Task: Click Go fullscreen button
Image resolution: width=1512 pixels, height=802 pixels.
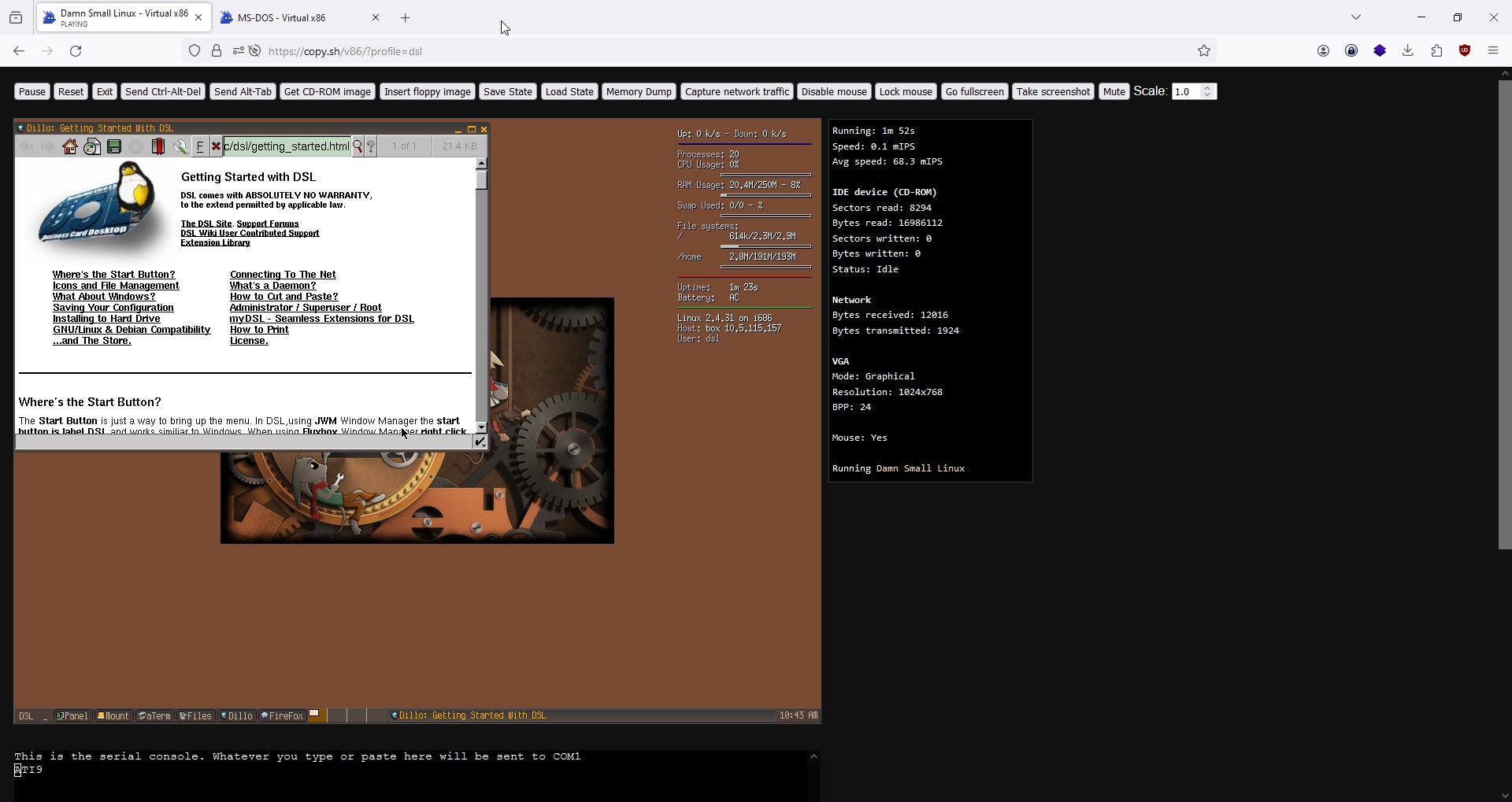Action: (x=974, y=91)
